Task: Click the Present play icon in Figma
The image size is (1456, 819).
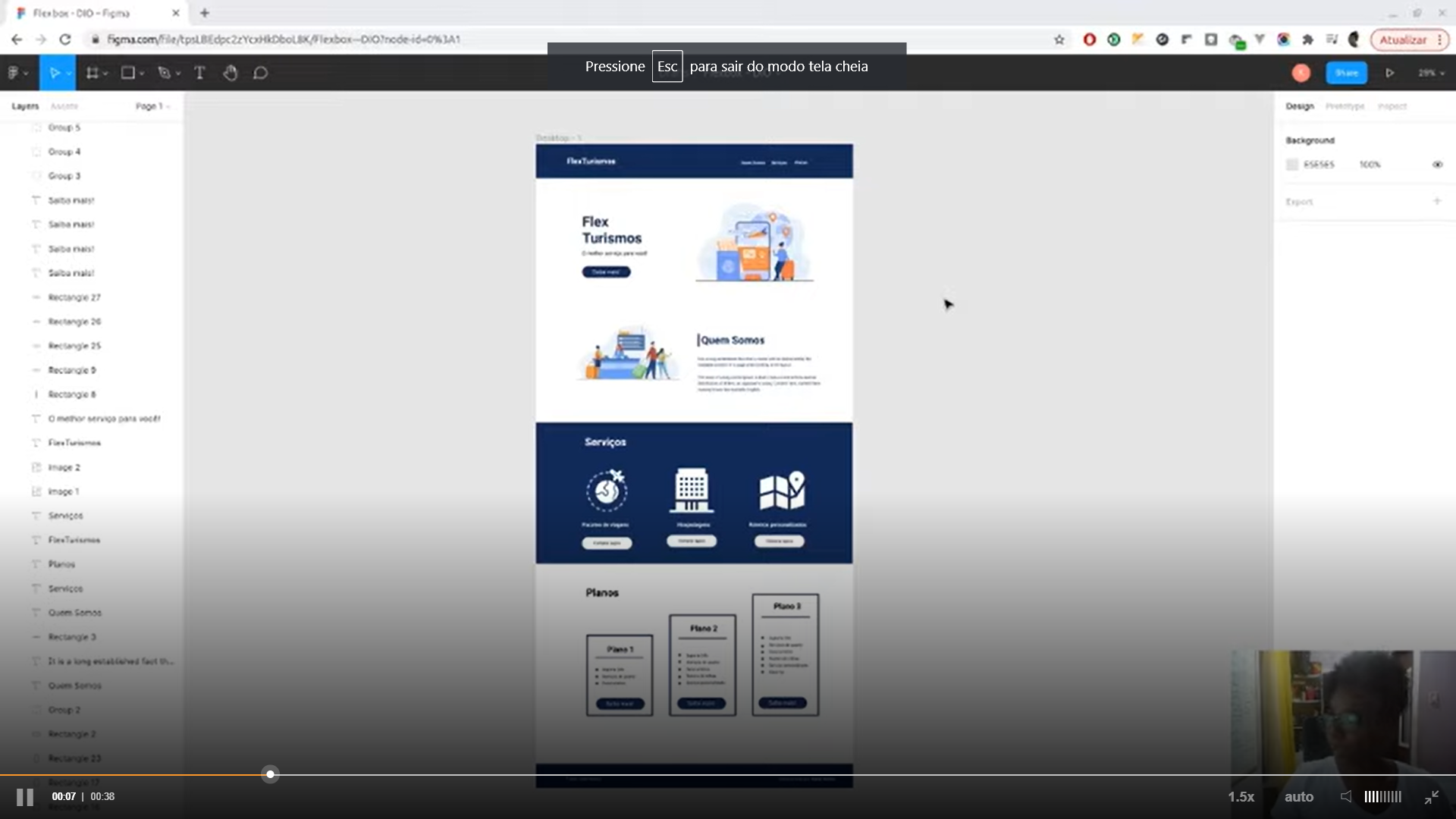Action: [x=1390, y=73]
